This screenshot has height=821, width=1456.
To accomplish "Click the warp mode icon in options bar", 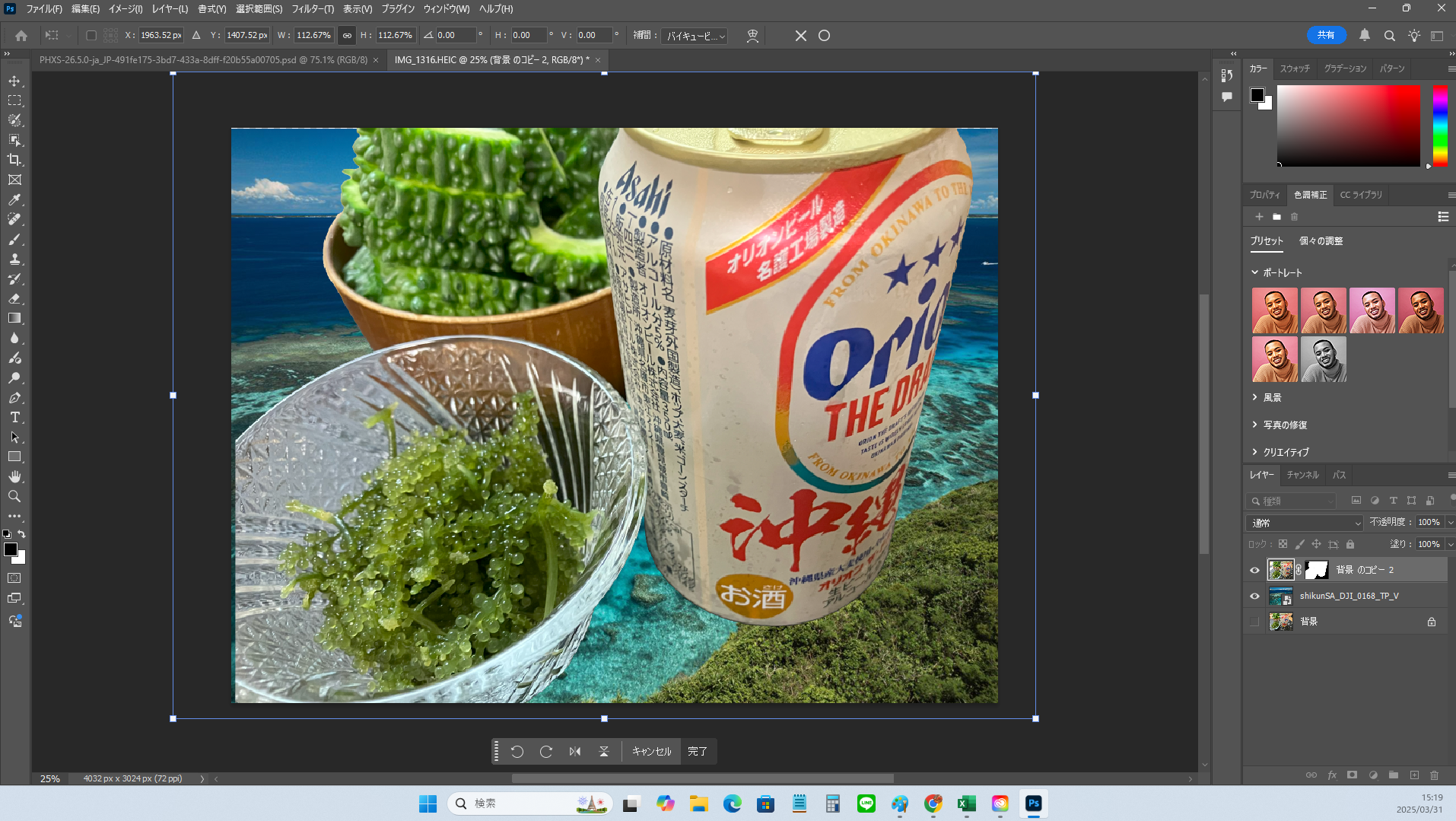I will pyautogui.click(x=752, y=36).
